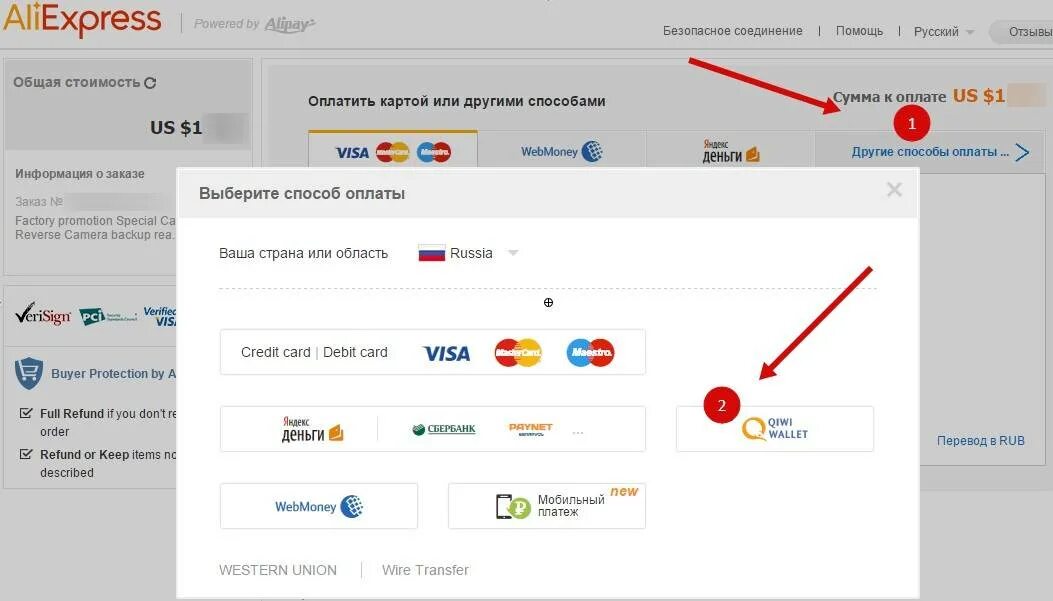
Task: Choose Яндекс Деньги in the dialog
Action: point(312,429)
